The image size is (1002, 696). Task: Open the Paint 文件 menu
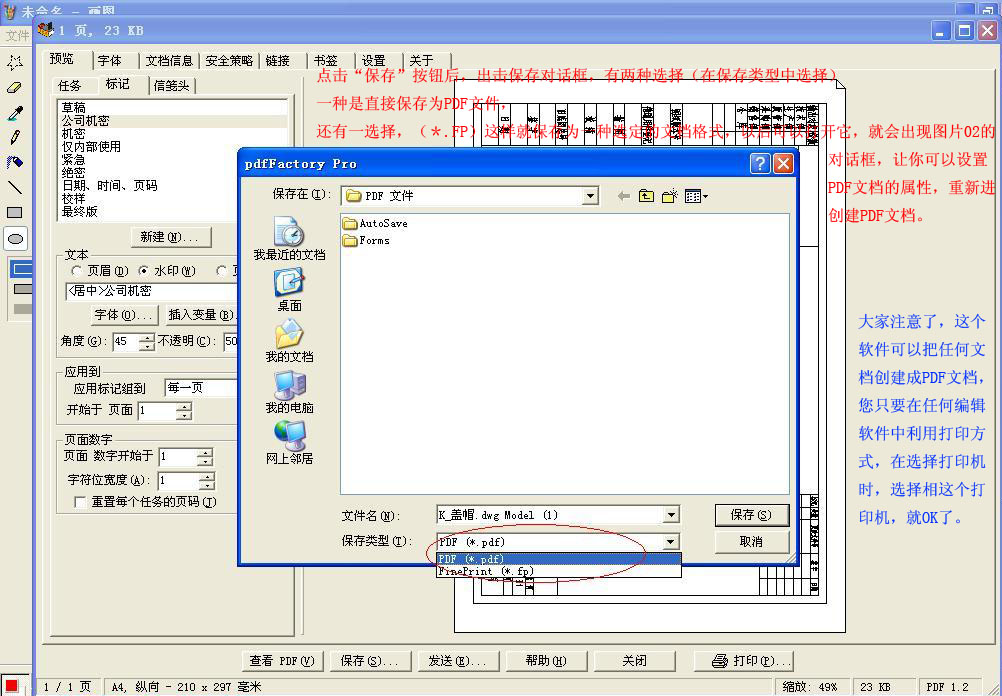coord(17,36)
